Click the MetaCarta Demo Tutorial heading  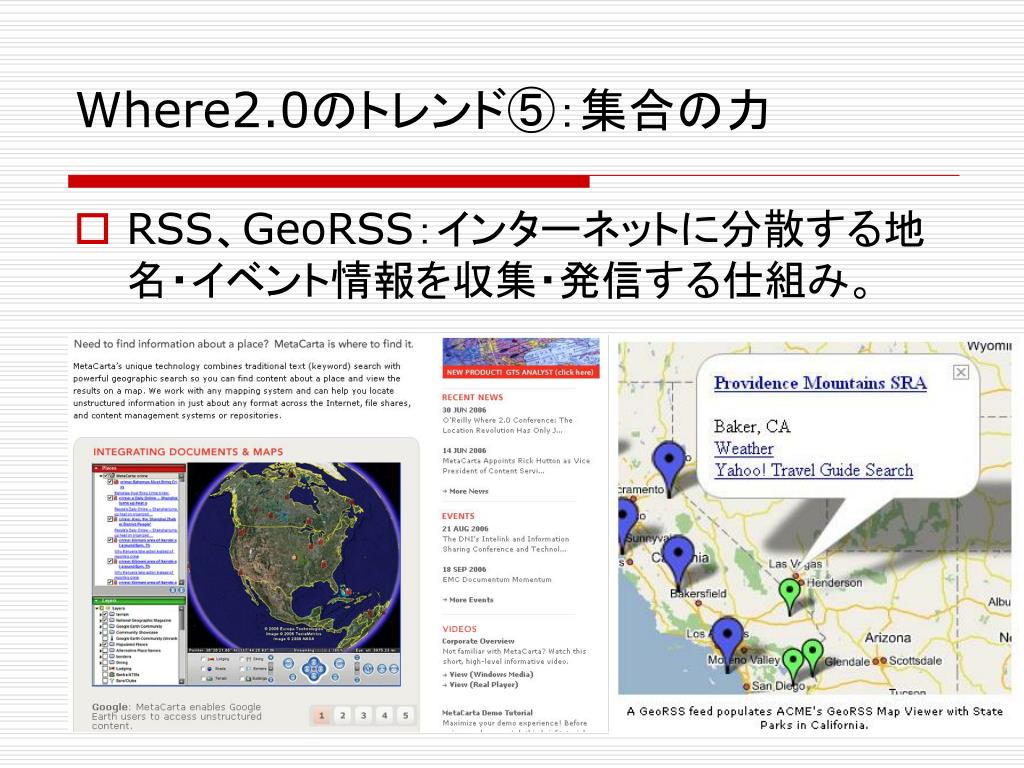487,712
